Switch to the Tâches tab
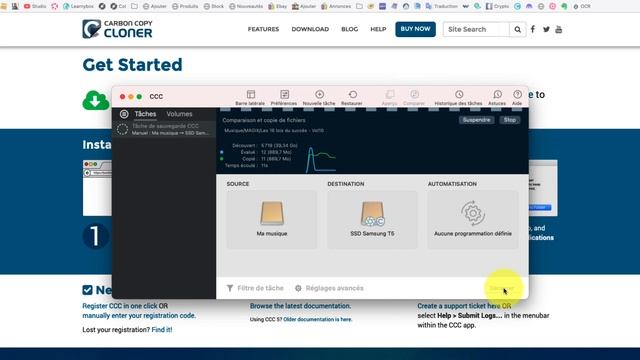This screenshot has width=640, height=360. [145, 114]
